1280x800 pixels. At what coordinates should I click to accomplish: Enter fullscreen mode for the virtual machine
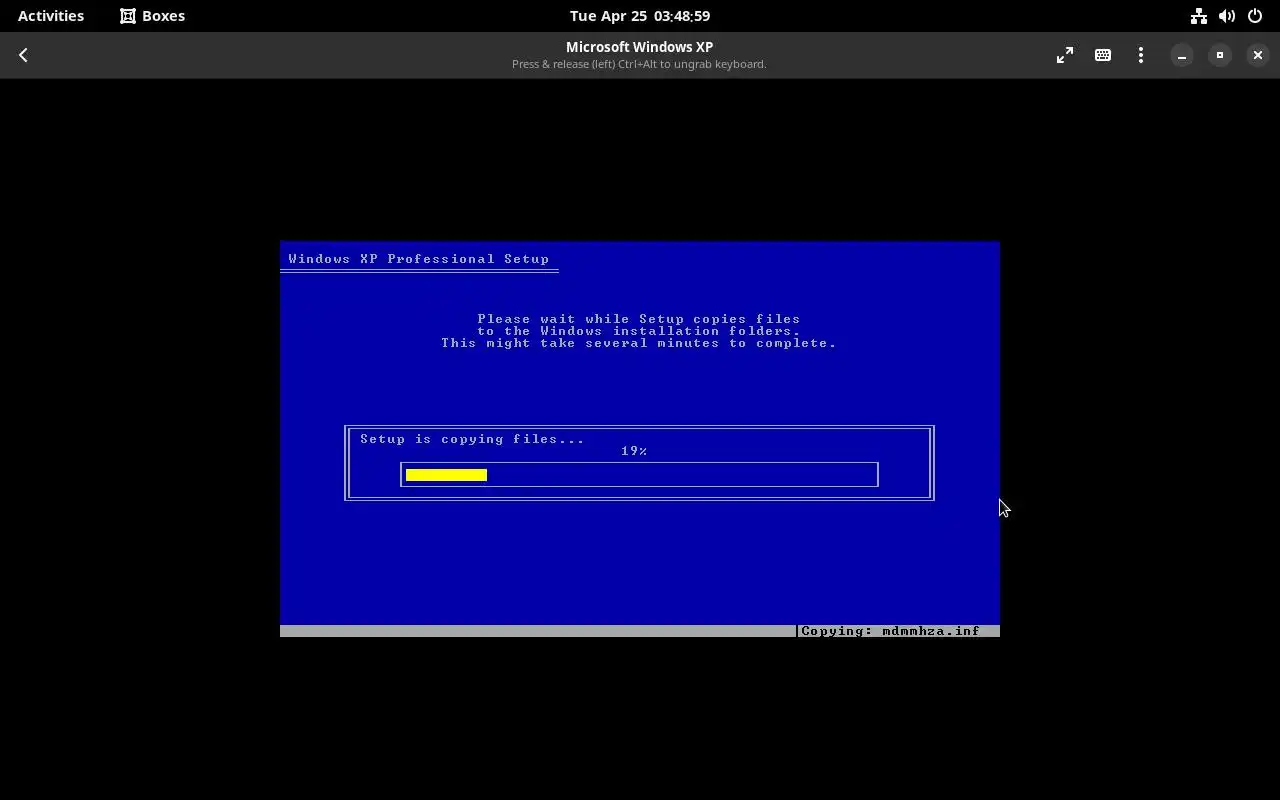coord(1065,55)
